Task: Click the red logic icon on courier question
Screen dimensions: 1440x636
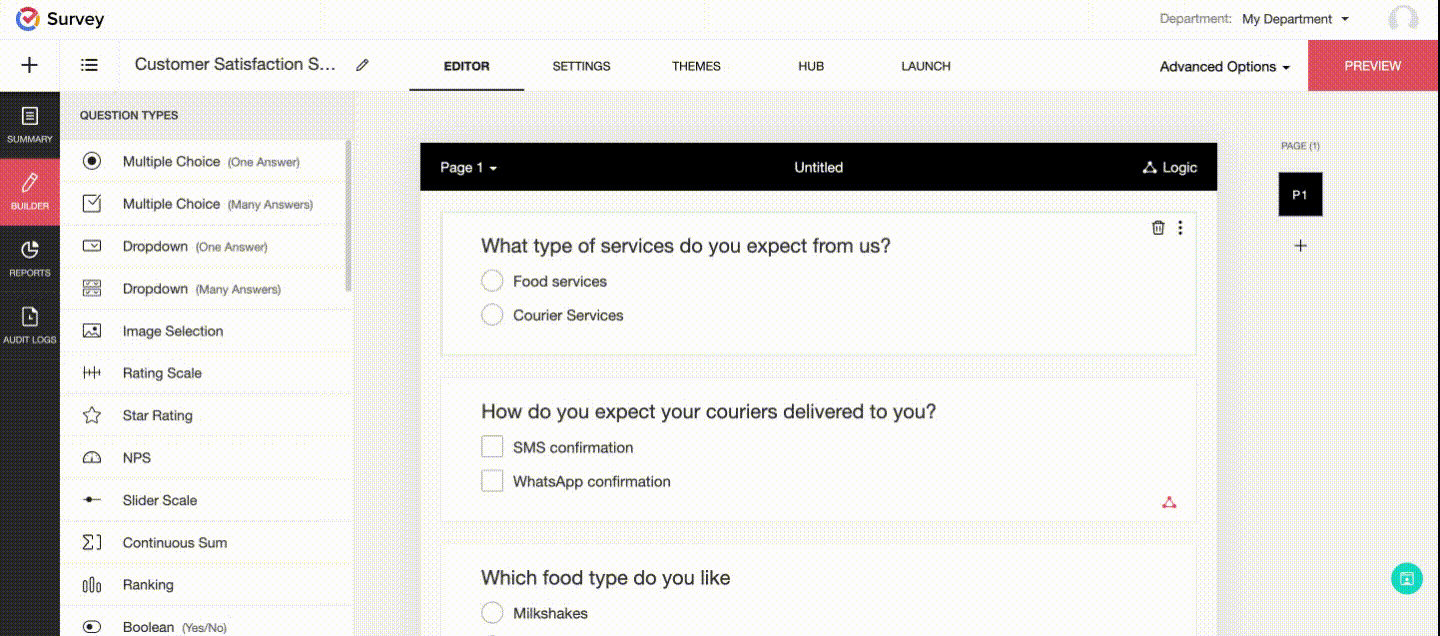Action: [1169, 502]
